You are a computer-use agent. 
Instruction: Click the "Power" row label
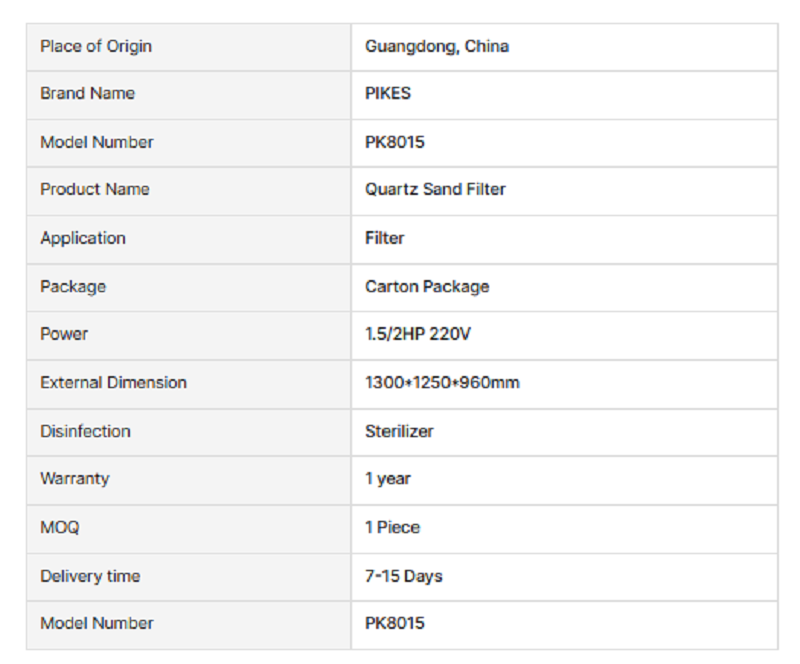[x=64, y=334]
